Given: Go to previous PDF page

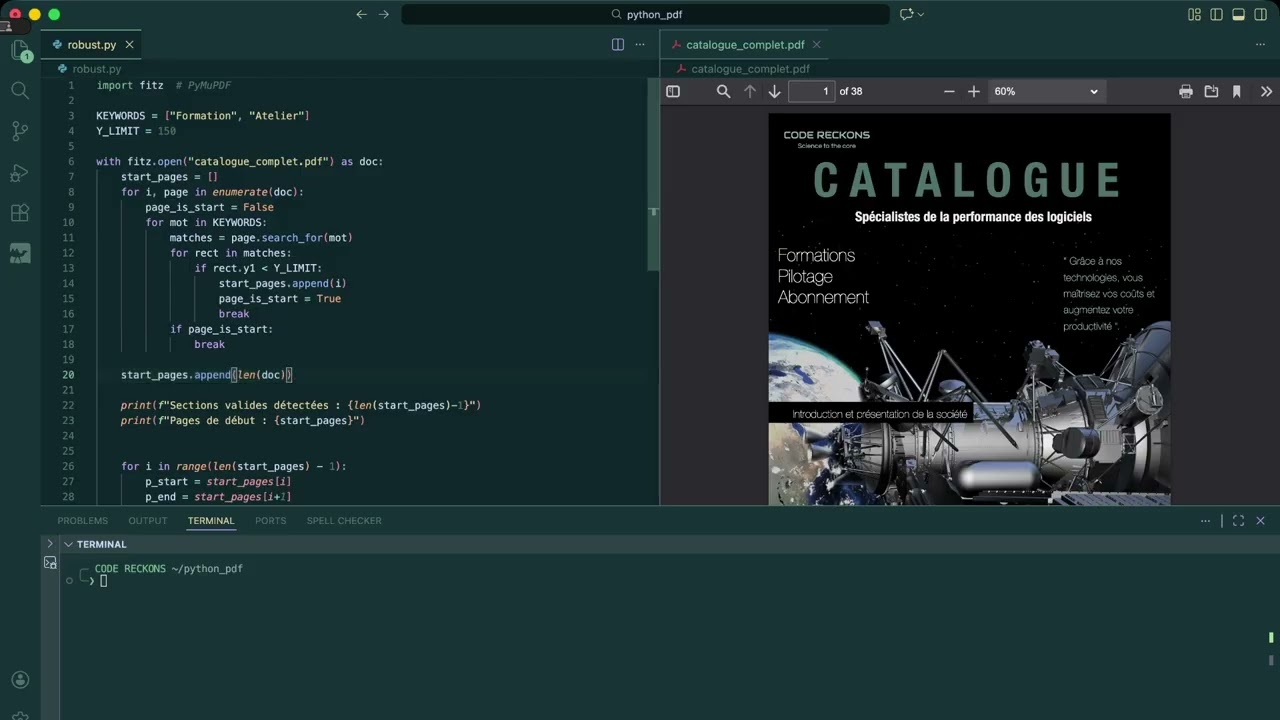Looking at the screenshot, I should (x=750, y=91).
